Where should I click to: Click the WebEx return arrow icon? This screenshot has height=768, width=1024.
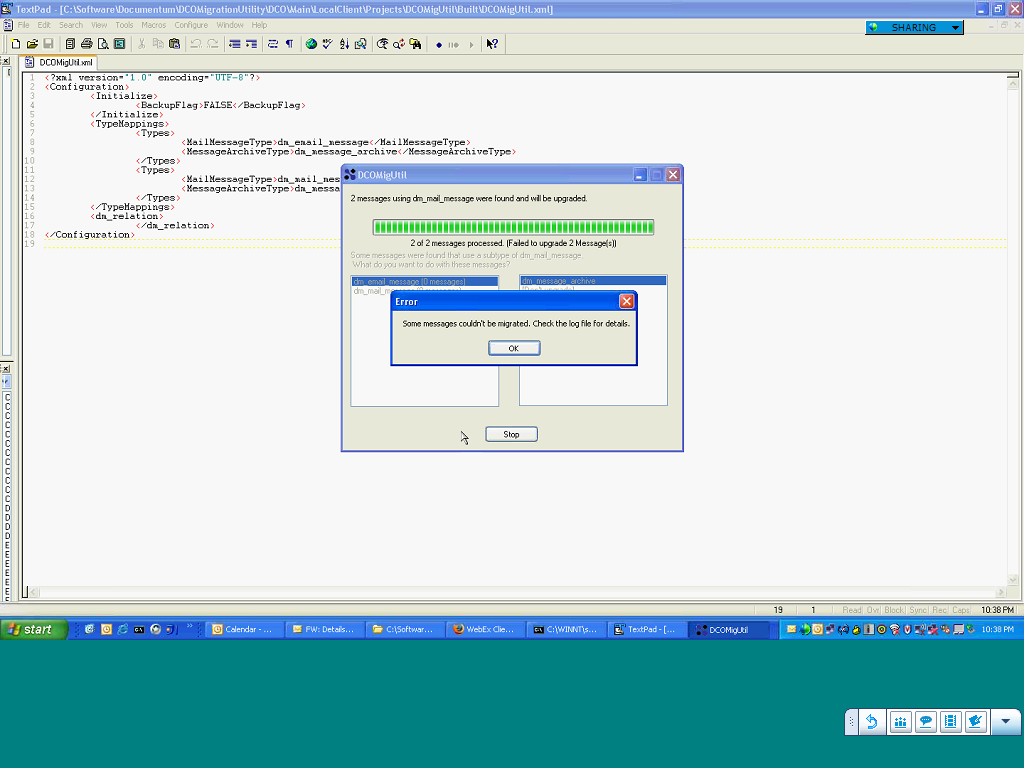pyautogui.click(x=872, y=722)
